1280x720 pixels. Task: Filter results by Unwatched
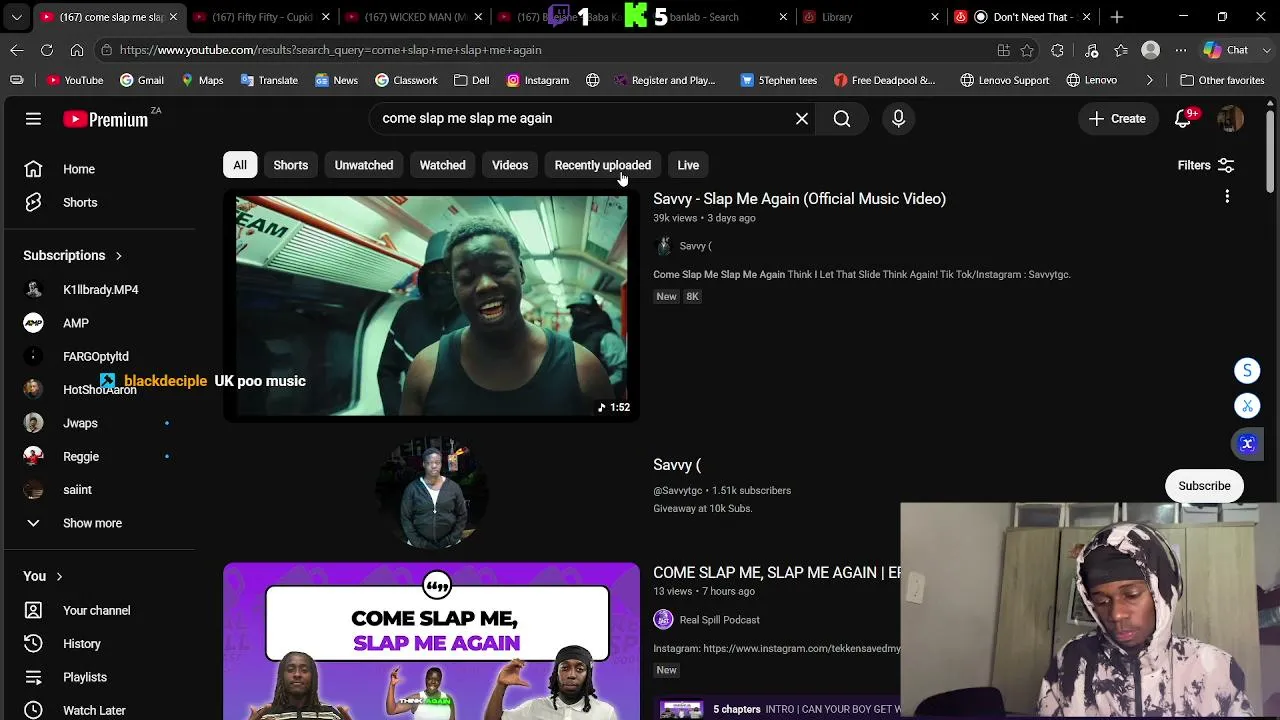(x=364, y=165)
